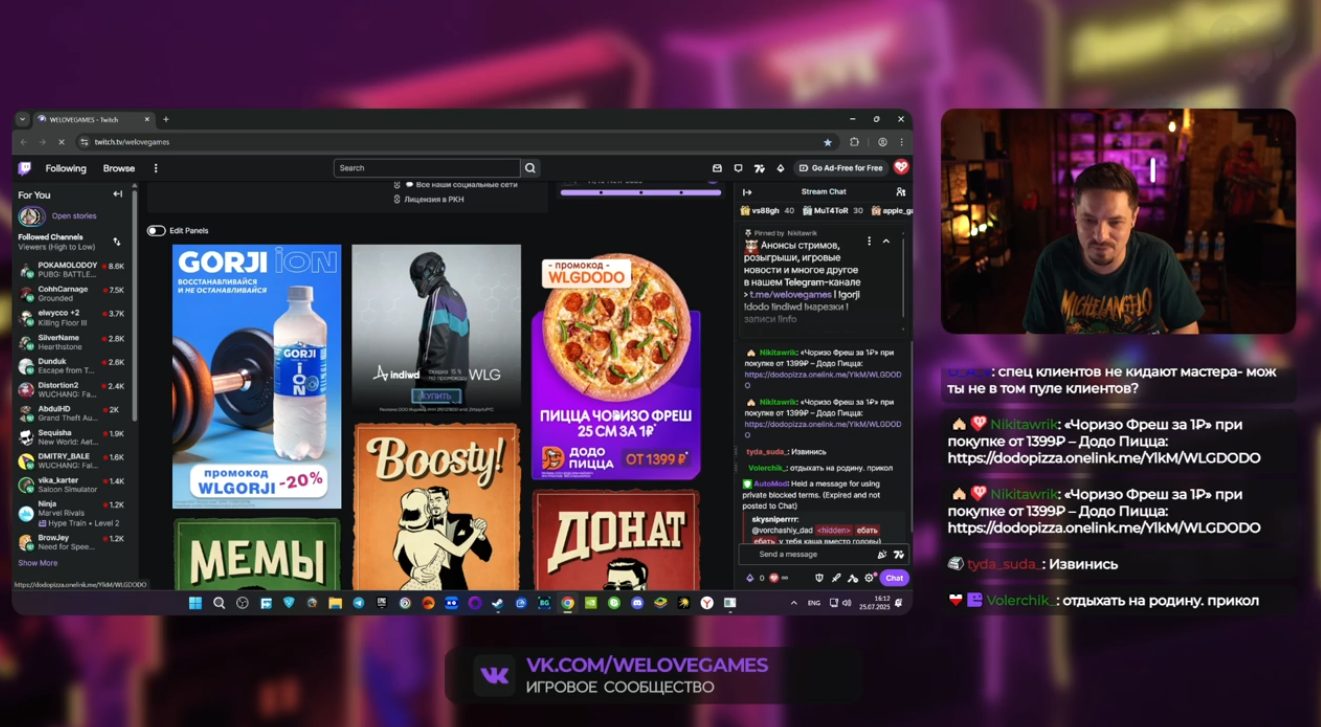Toggle the Edit Panels switch
The image size is (1321, 727).
click(x=156, y=231)
